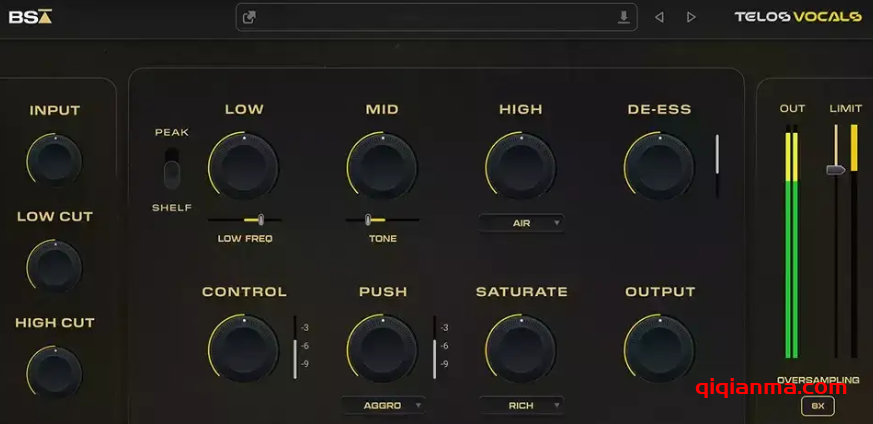873x424 pixels.
Task: Click the LOW FREQ label
Action: pyautogui.click(x=245, y=239)
